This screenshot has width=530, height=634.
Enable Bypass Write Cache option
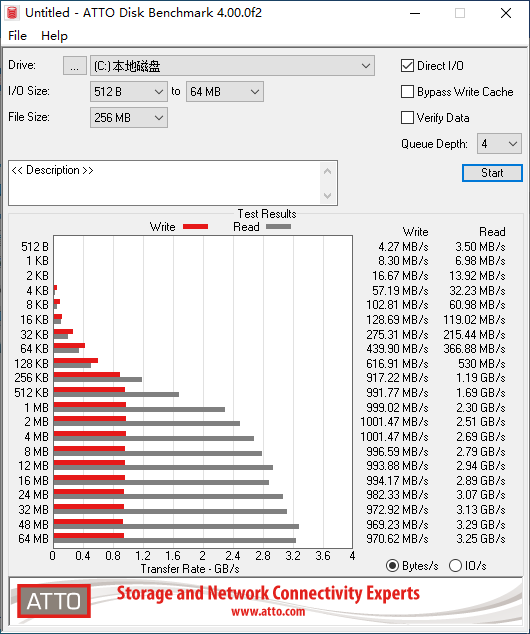tap(407, 92)
